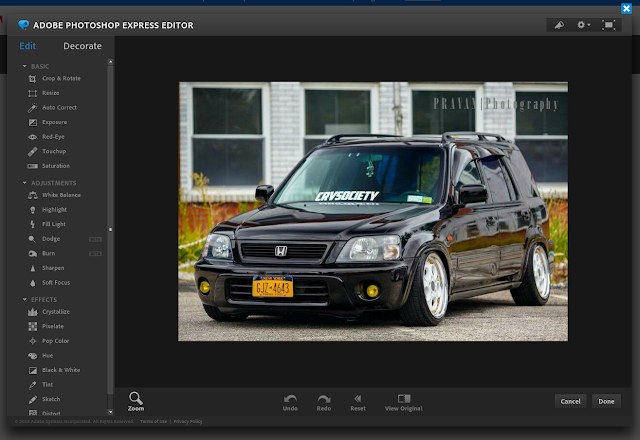Click the car photo in canvas
640x440 pixels.
tap(373, 211)
